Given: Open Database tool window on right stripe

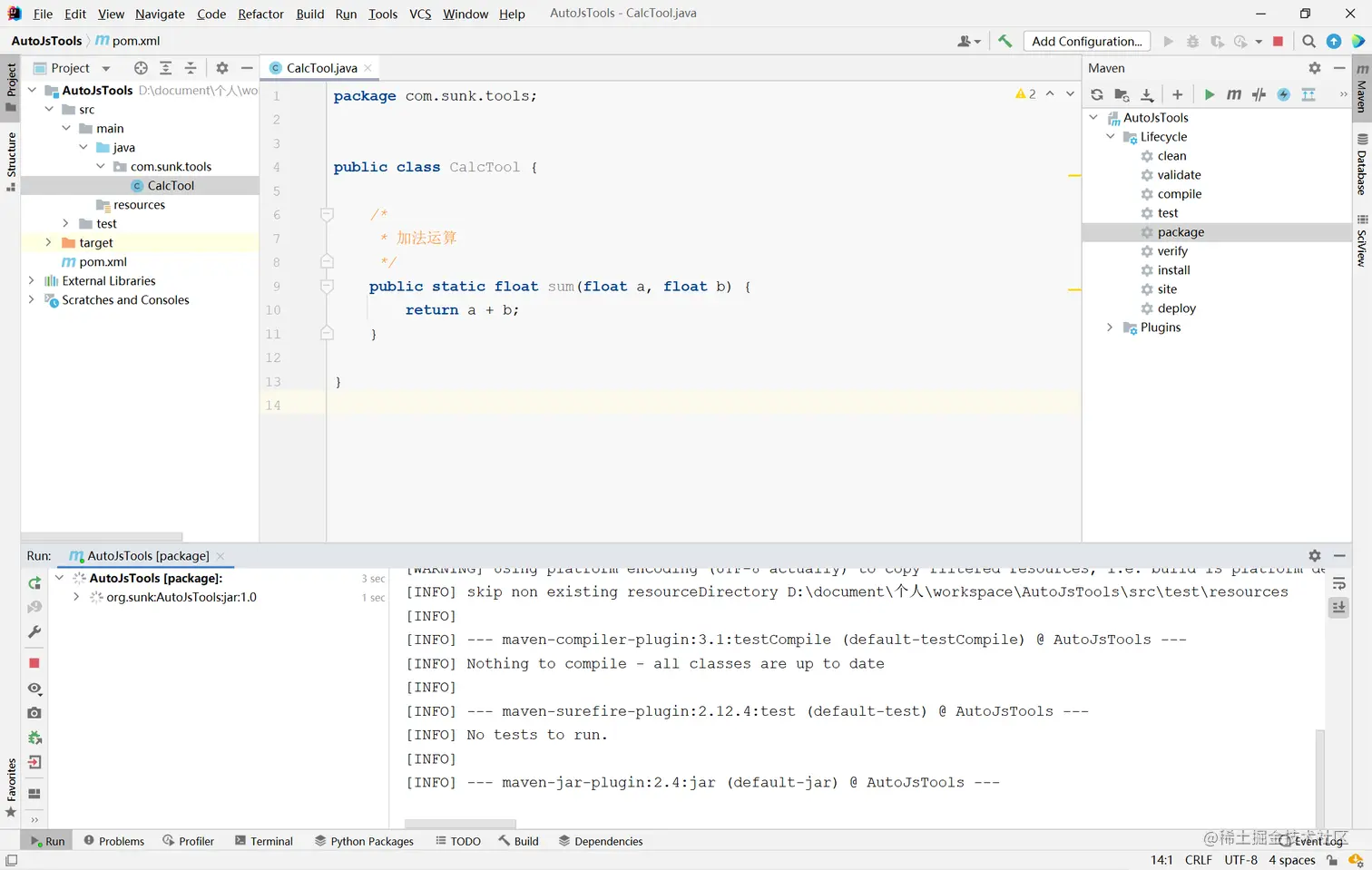Looking at the screenshot, I should [1361, 165].
